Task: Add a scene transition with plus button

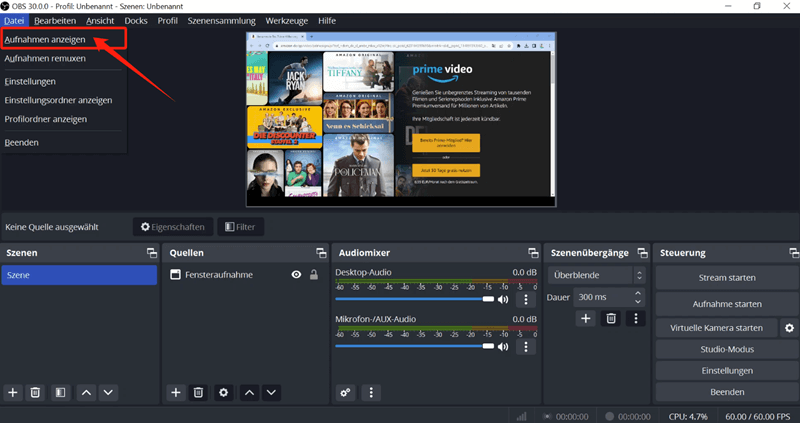Action: [x=586, y=318]
